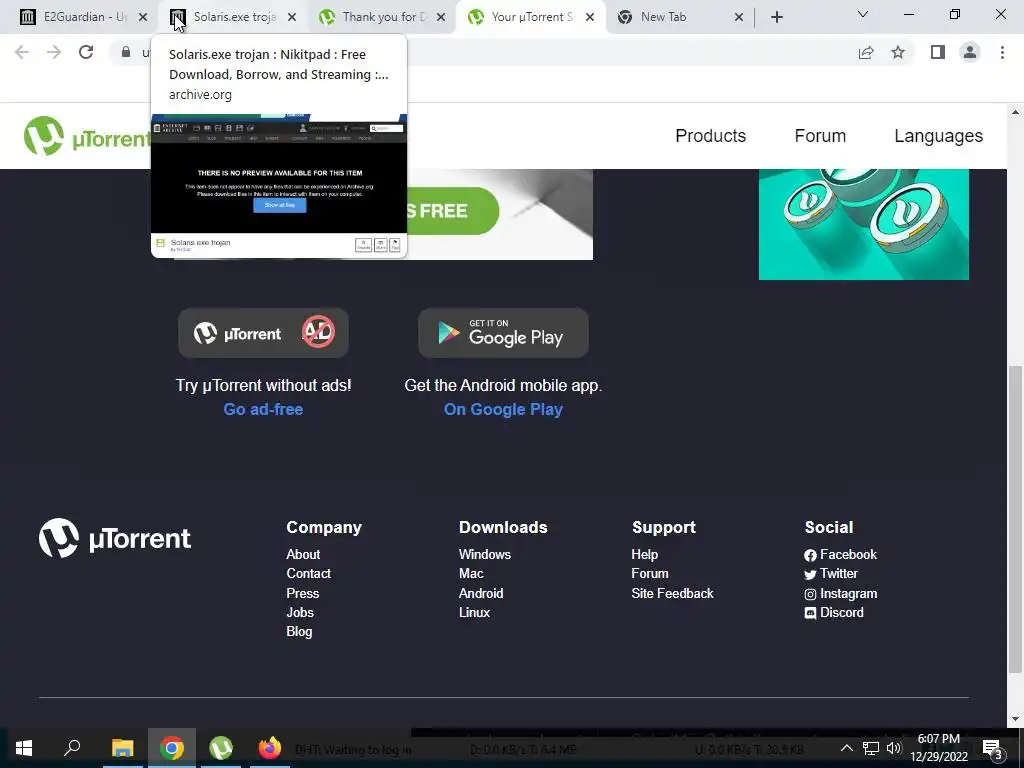Image resolution: width=1024 pixels, height=768 pixels.
Task: Bookmark this page with star
Action: pos(898,52)
